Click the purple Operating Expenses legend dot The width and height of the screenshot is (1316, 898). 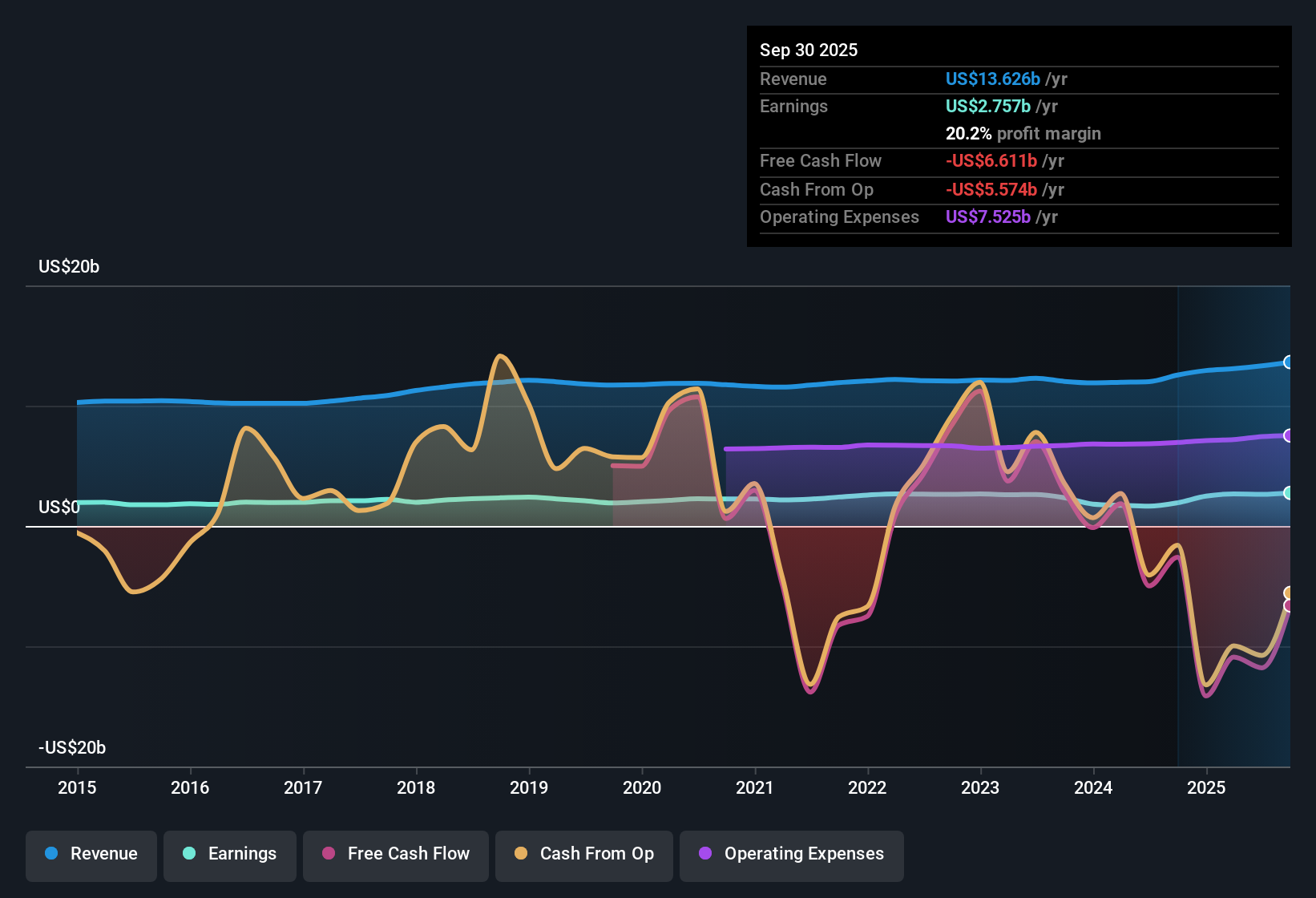(x=704, y=855)
